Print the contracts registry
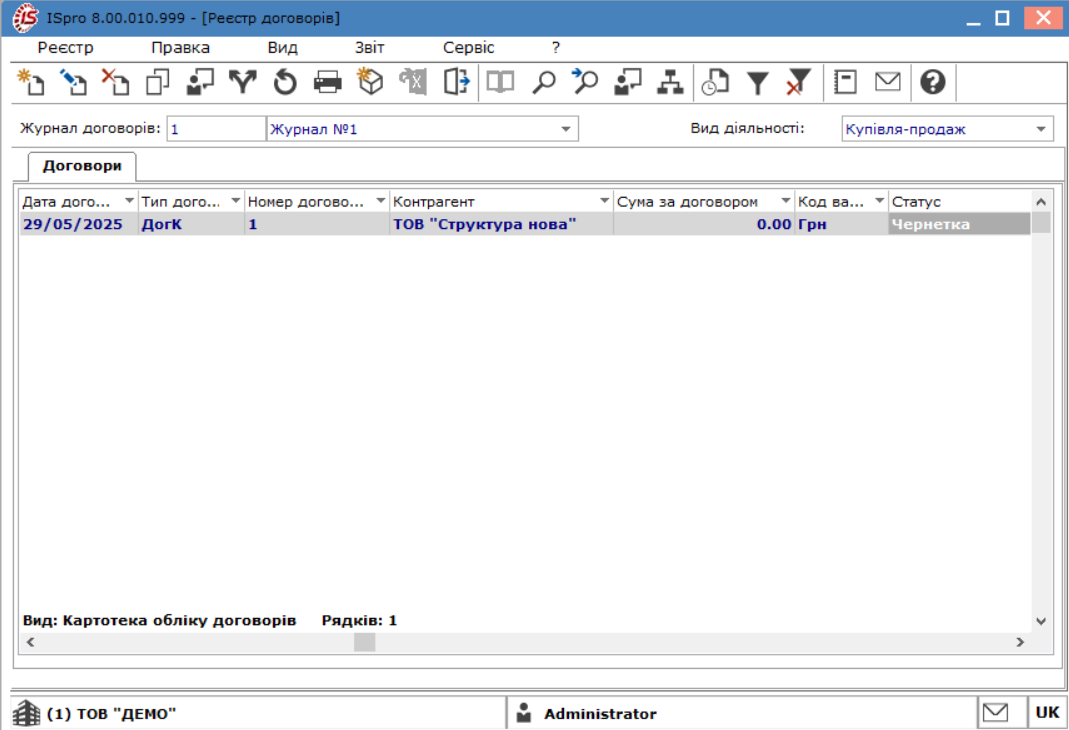1069x730 pixels. click(x=328, y=82)
